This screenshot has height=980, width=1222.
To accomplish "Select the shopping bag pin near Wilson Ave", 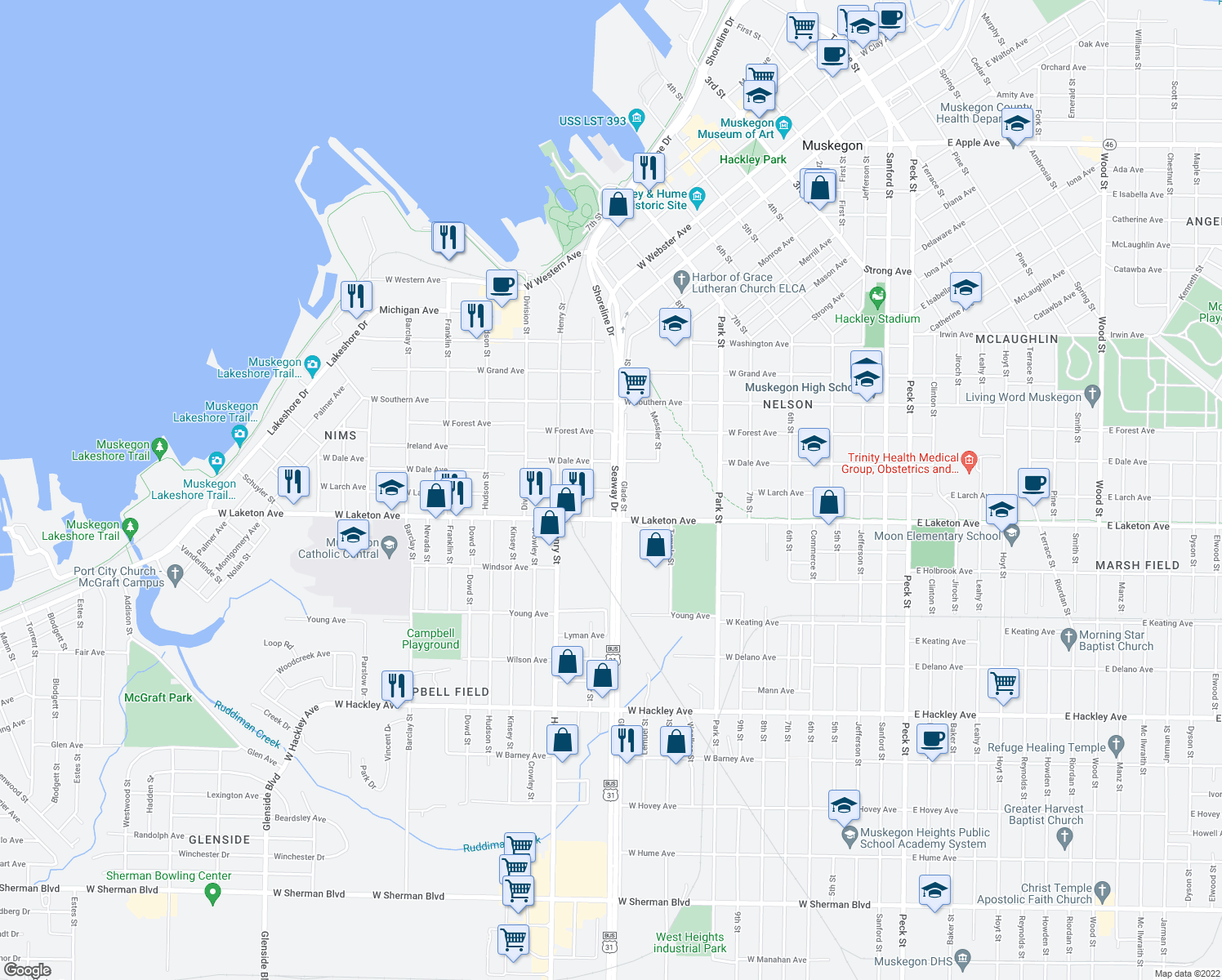I will (568, 664).
